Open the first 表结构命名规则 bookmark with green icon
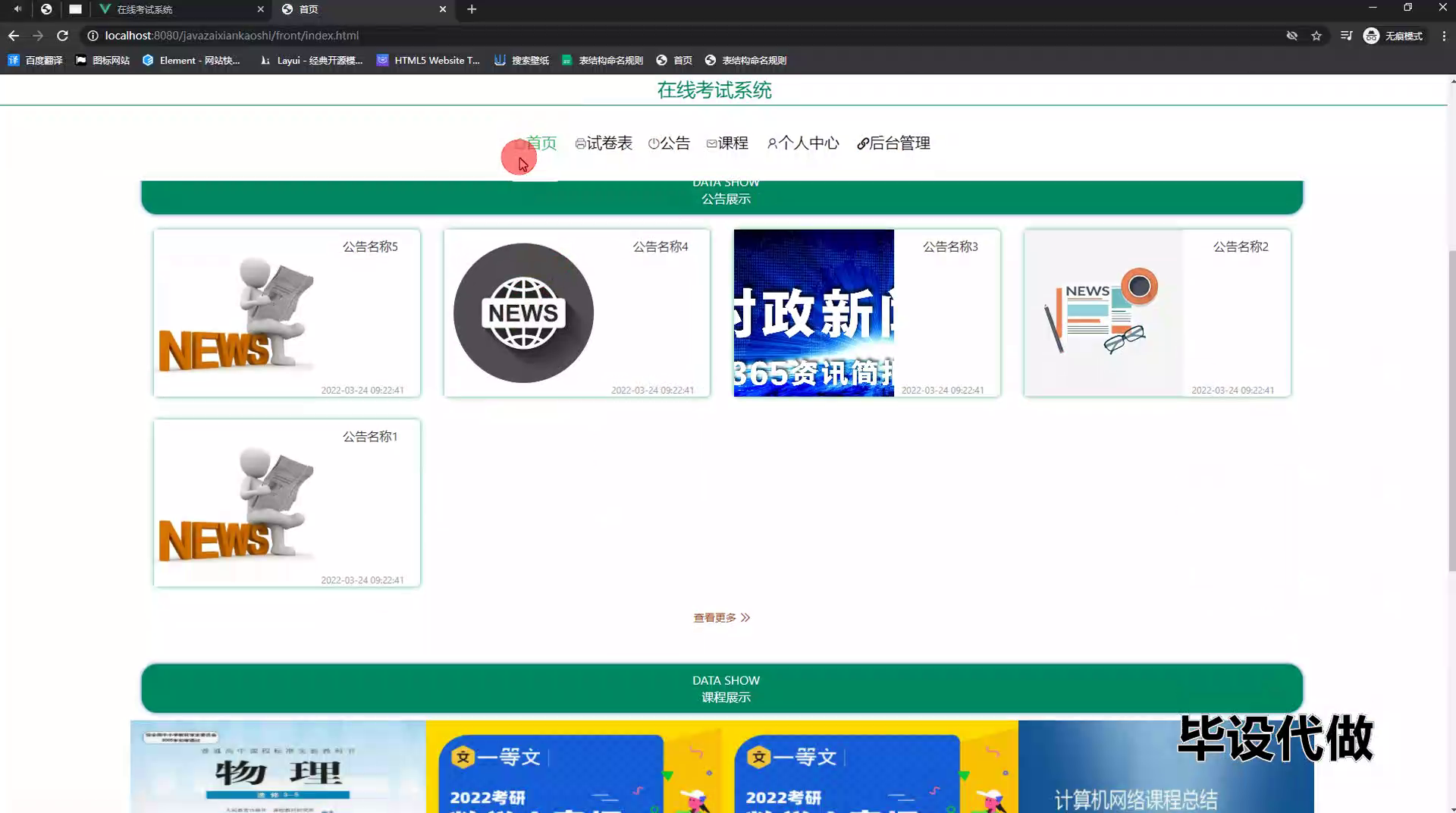 point(603,61)
